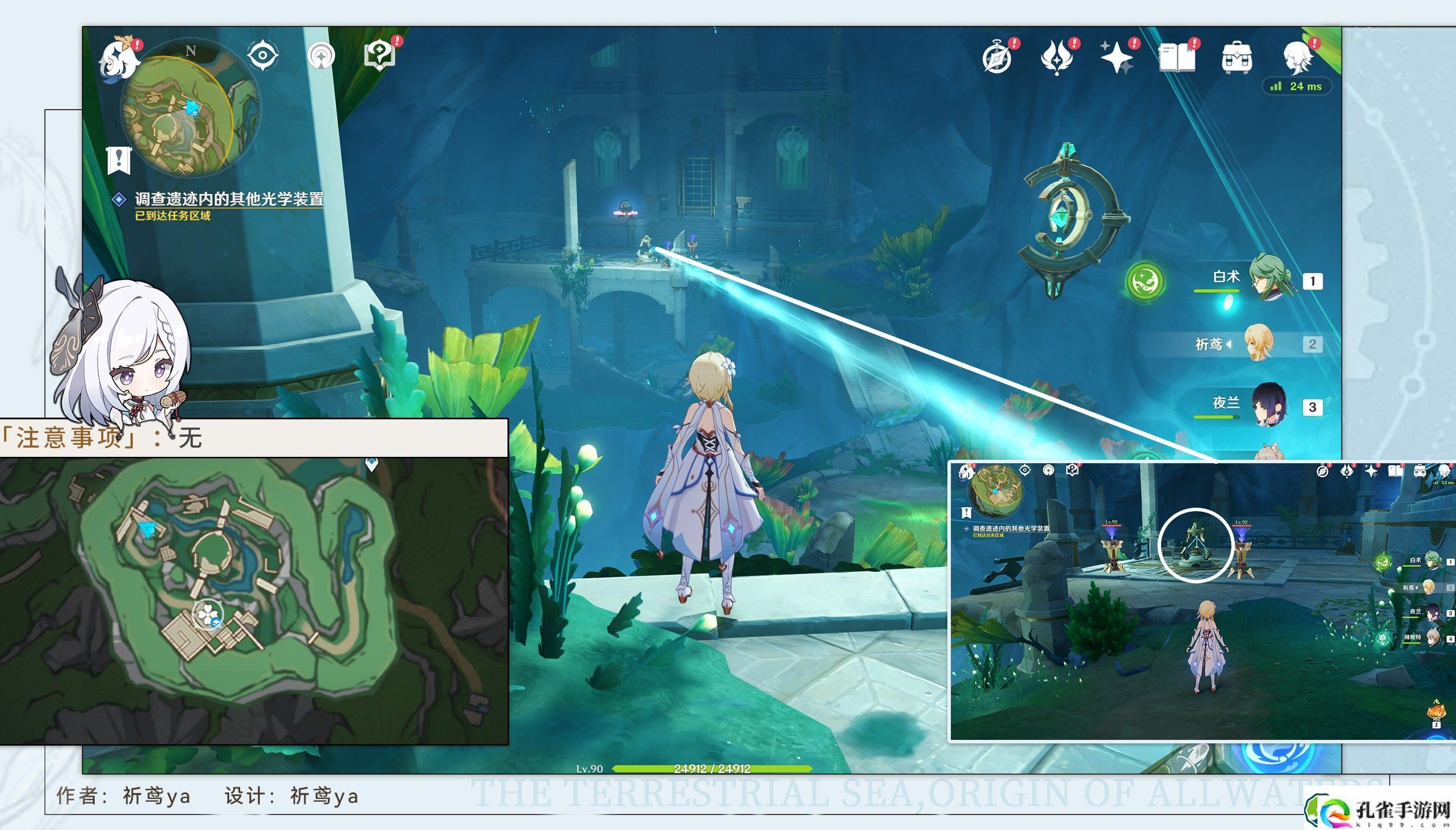Open the backpack icon in the inset screenshot
The image size is (1456, 830).
tap(1420, 471)
